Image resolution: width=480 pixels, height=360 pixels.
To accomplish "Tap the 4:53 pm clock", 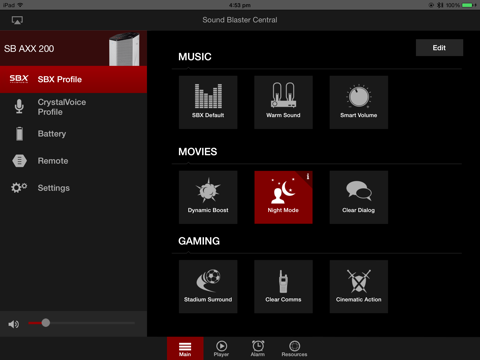I will (240, 5).
